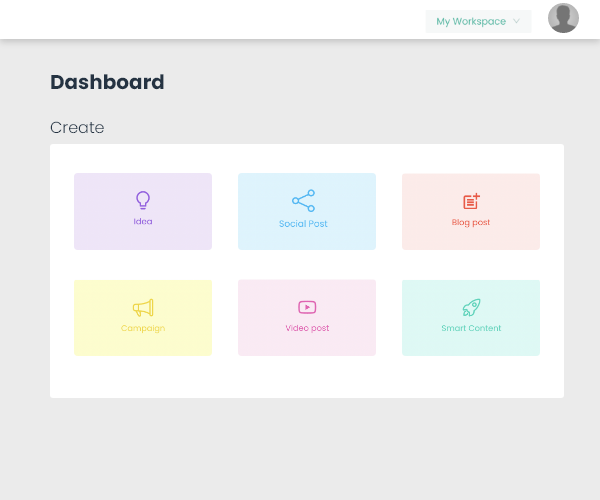Select the Social Post label text
The height and width of the screenshot is (500, 600).
pos(303,224)
